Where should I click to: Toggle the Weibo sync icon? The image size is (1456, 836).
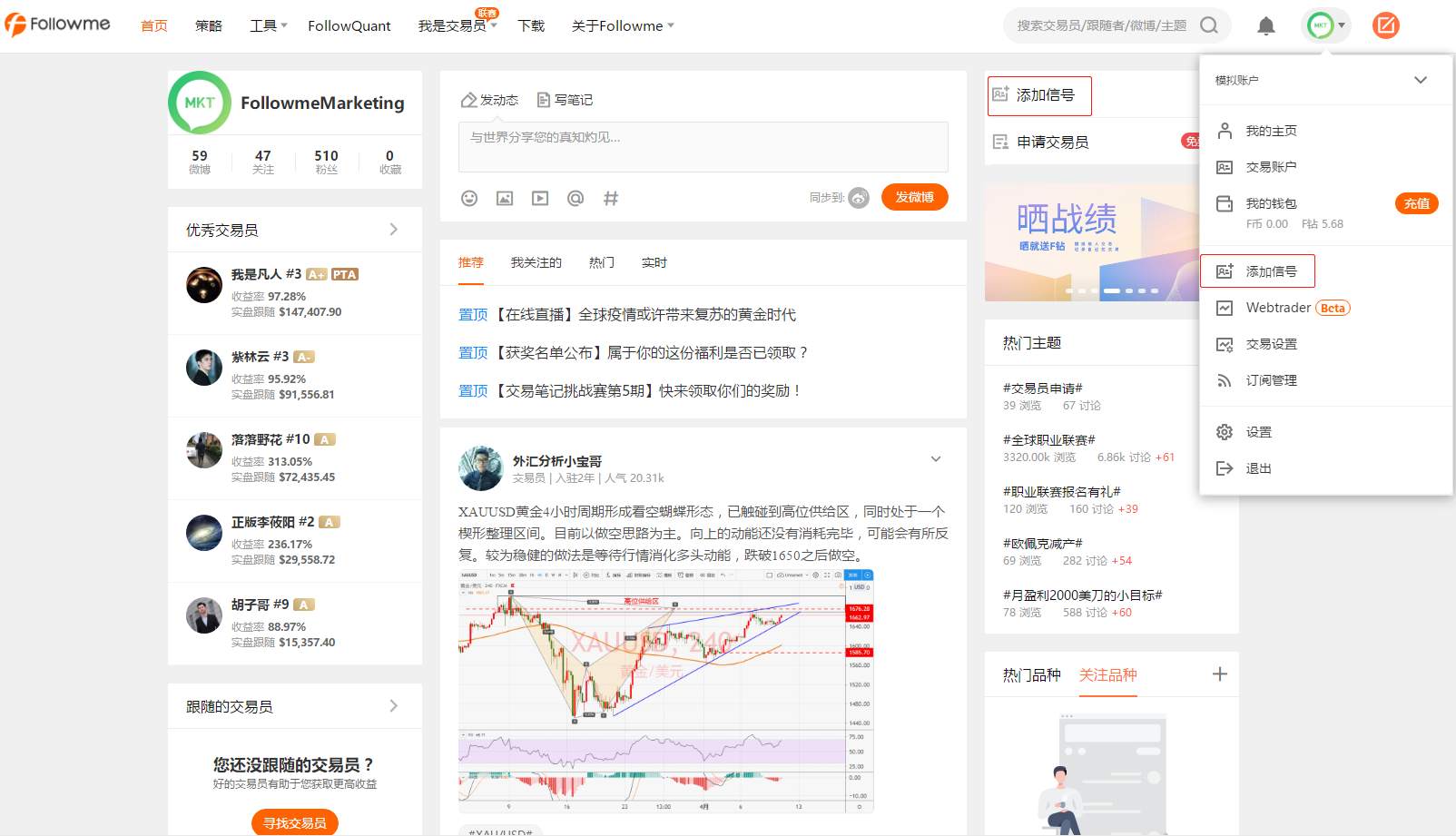859,197
